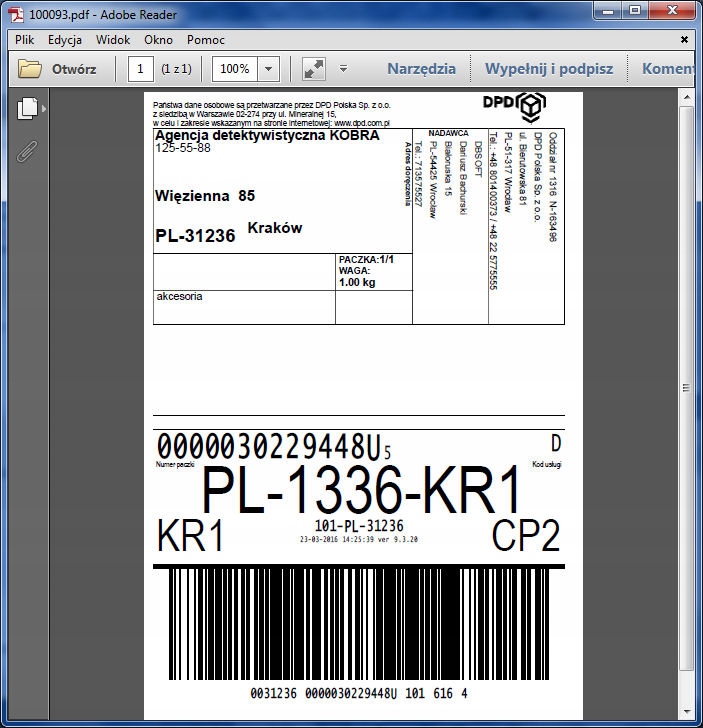703x728 pixels.
Task: Click the phone number '125-55-88'
Action: pos(183,148)
